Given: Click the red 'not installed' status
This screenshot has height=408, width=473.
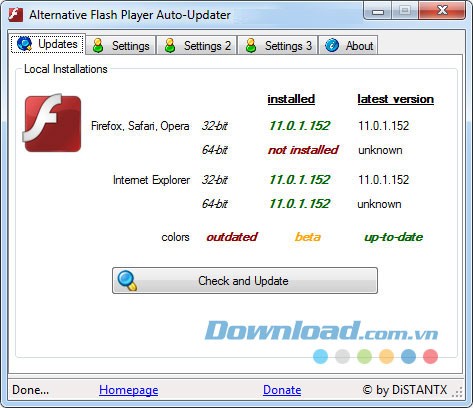Looking at the screenshot, I should [x=303, y=150].
